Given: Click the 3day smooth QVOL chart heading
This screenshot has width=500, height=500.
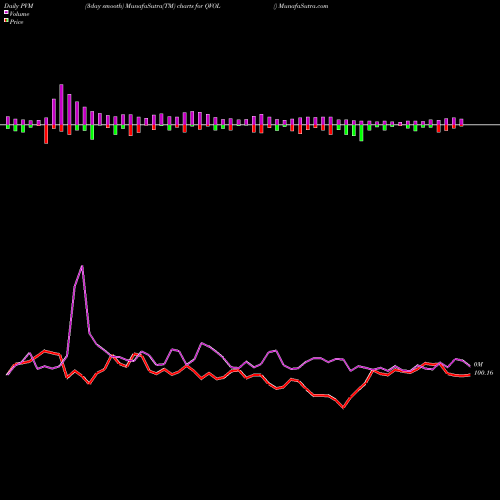Looking at the screenshot, I should 152,6.
